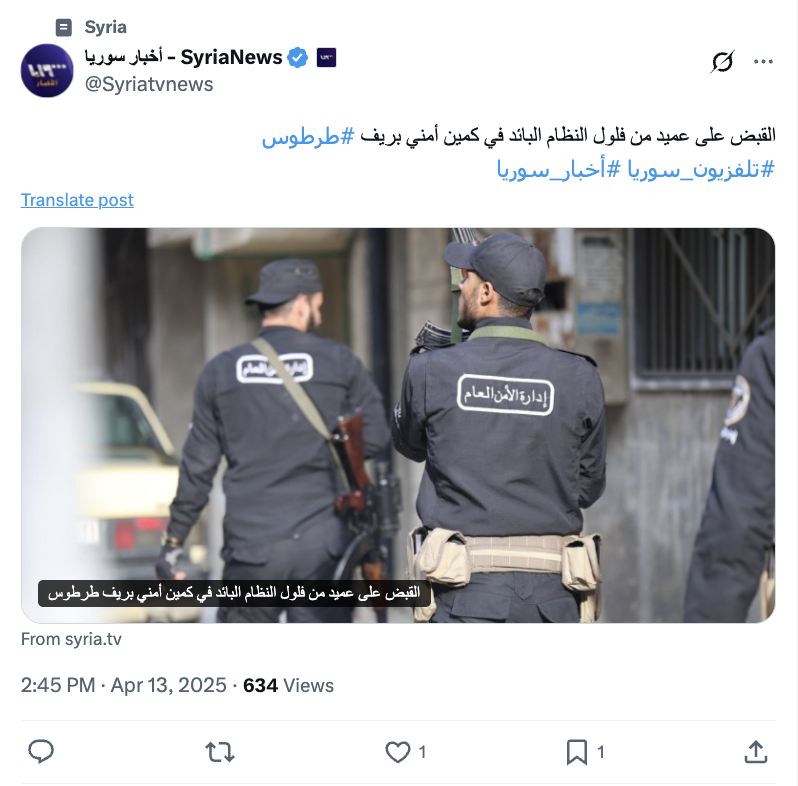Open the three-dot more options menu
Screen dimensions: 798x786
point(763,62)
